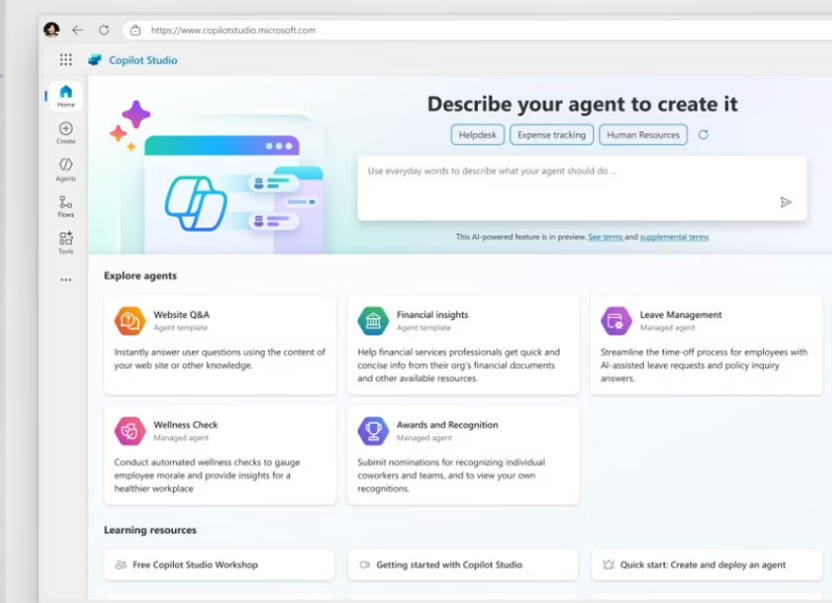Viewport: 832px width, 603px height.
Task: Click the Copilot Studio title text
Action: 143,60
